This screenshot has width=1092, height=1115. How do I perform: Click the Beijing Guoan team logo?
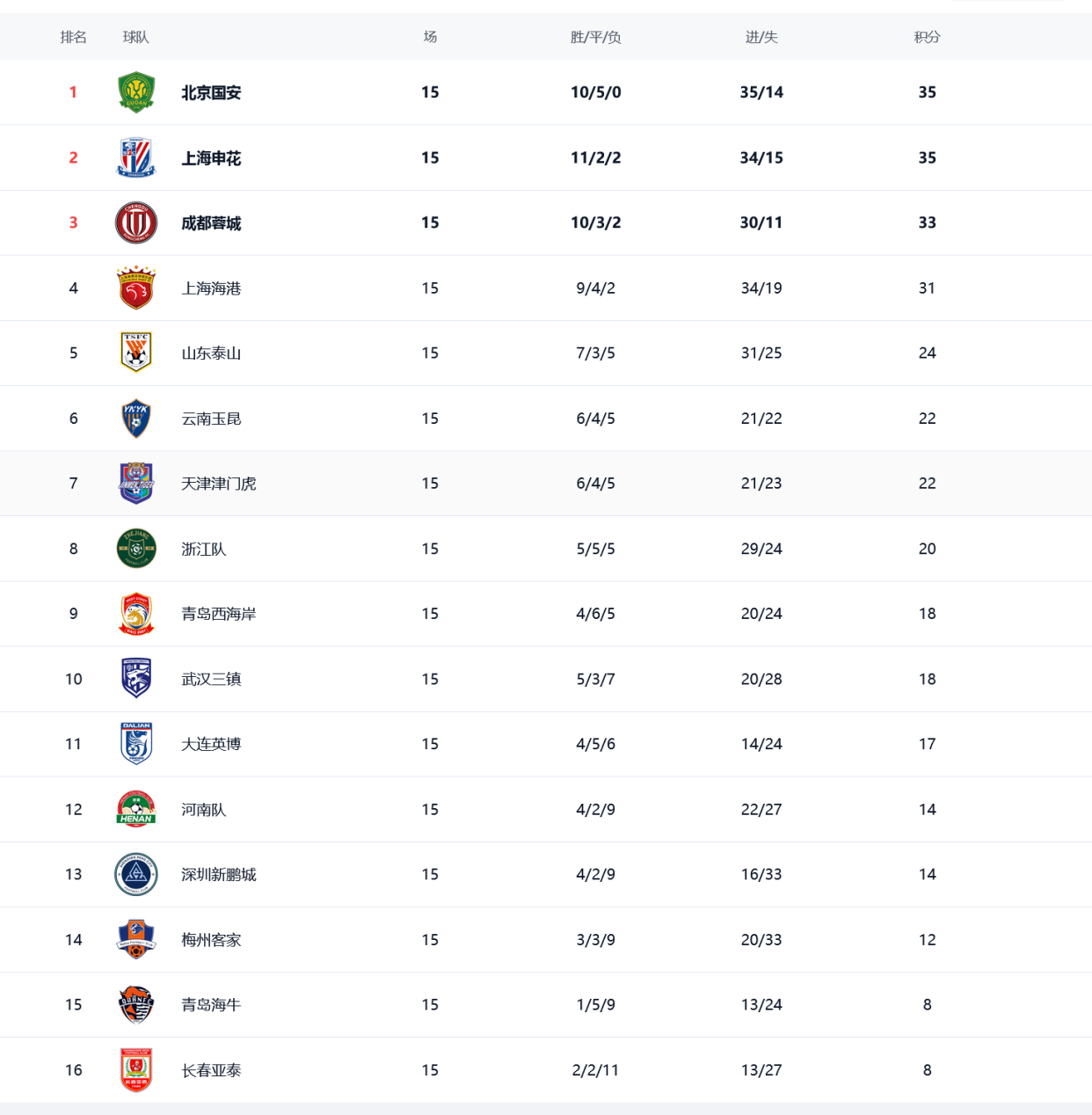pos(136,92)
